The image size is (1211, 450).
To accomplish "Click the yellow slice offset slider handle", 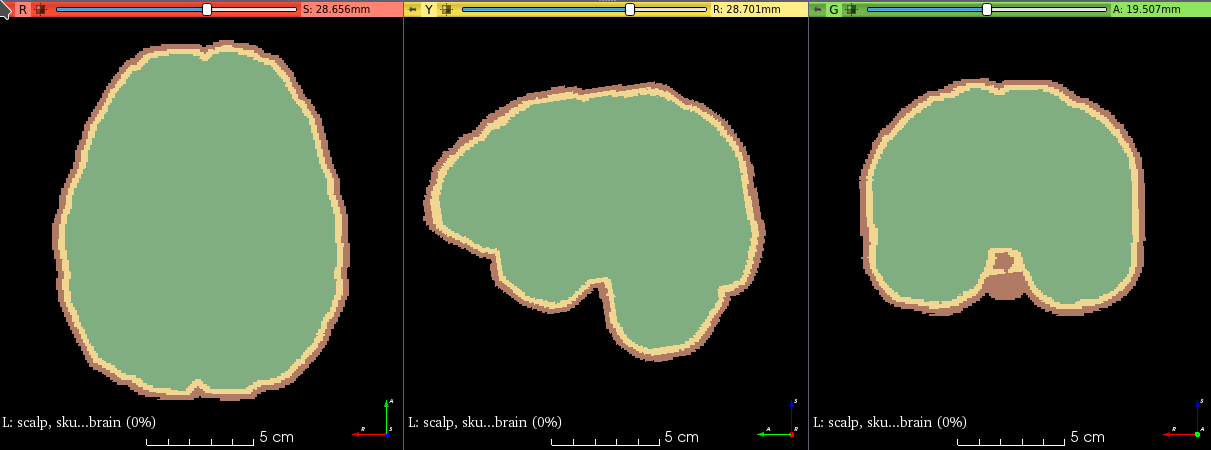I will tap(630, 9).
